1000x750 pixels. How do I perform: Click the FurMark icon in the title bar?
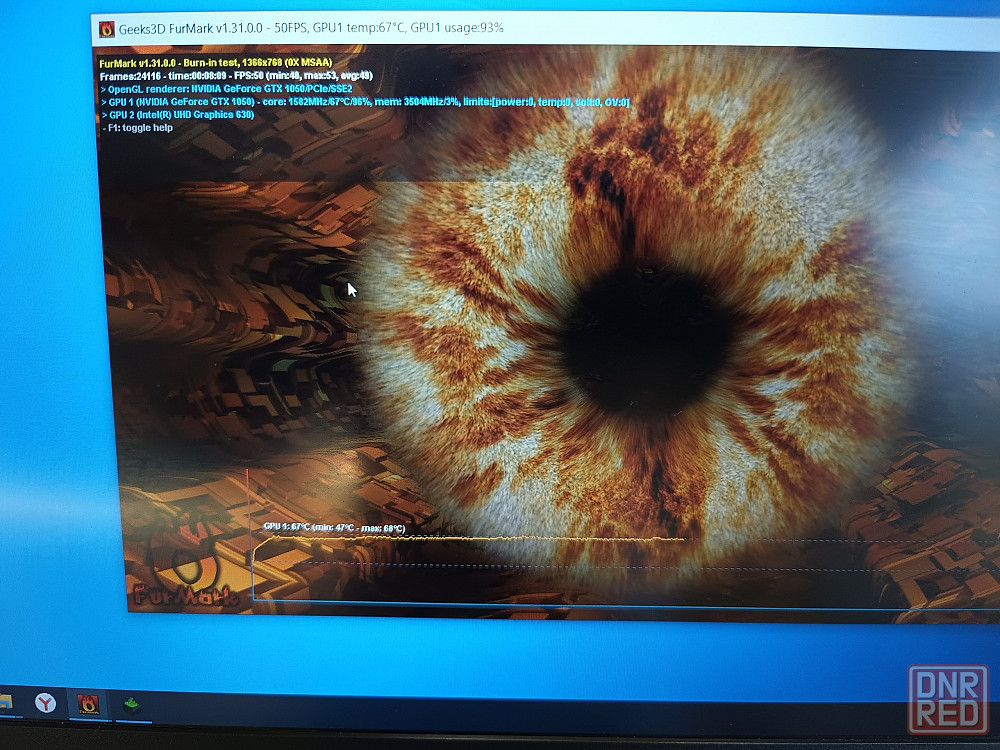[x=107, y=28]
